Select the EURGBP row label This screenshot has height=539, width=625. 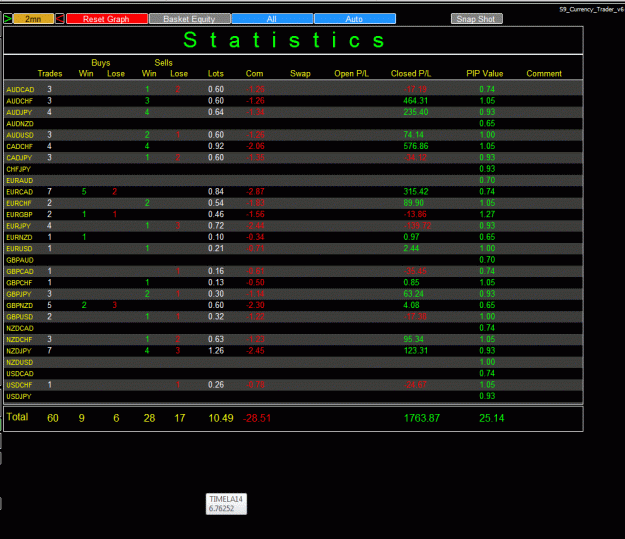tap(19, 214)
